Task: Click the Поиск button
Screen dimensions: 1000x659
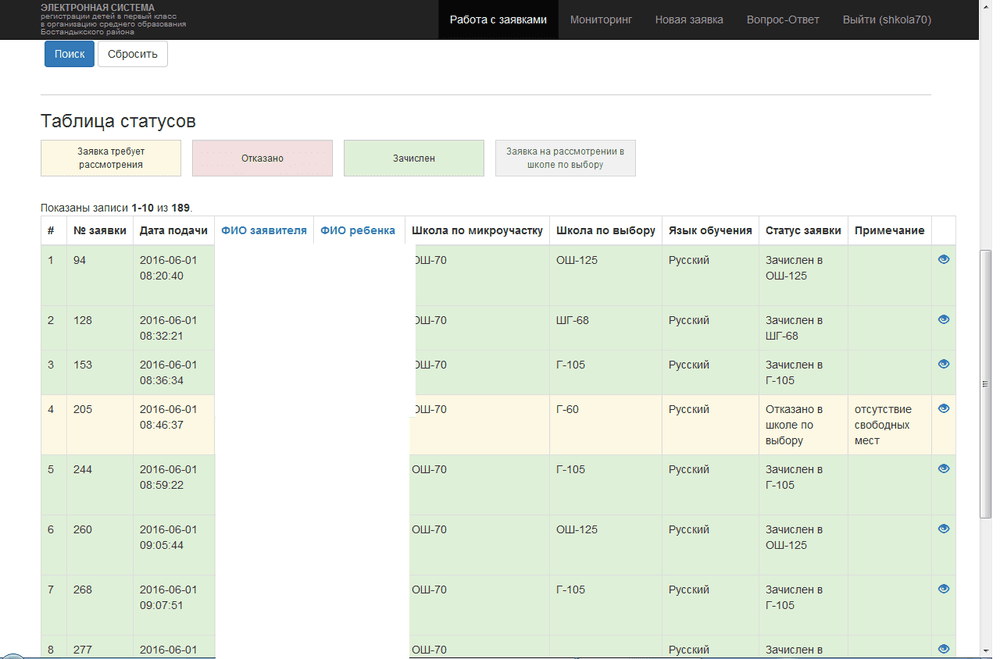Action: pos(70,54)
